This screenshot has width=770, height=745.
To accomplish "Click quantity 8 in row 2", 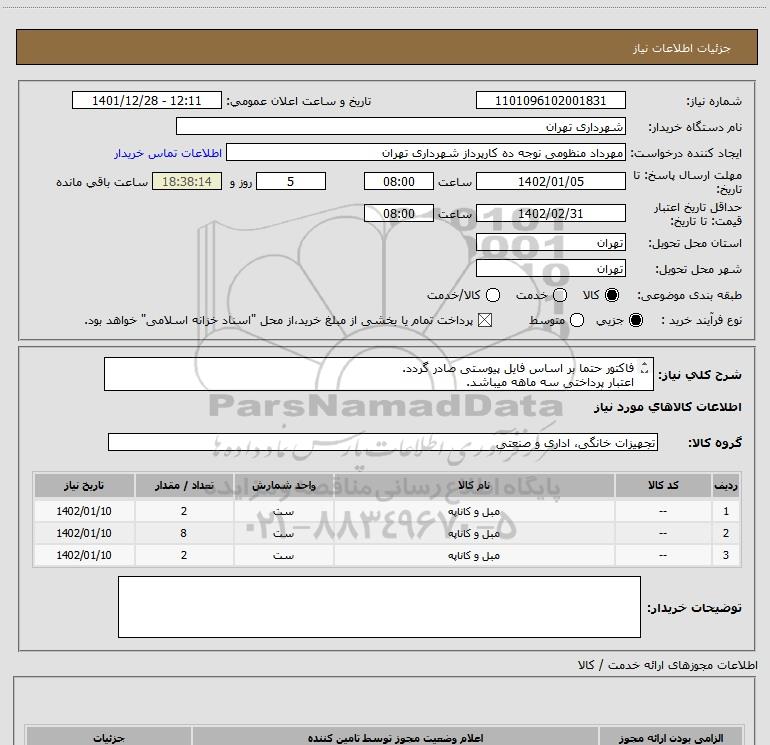I will coord(184,533).
